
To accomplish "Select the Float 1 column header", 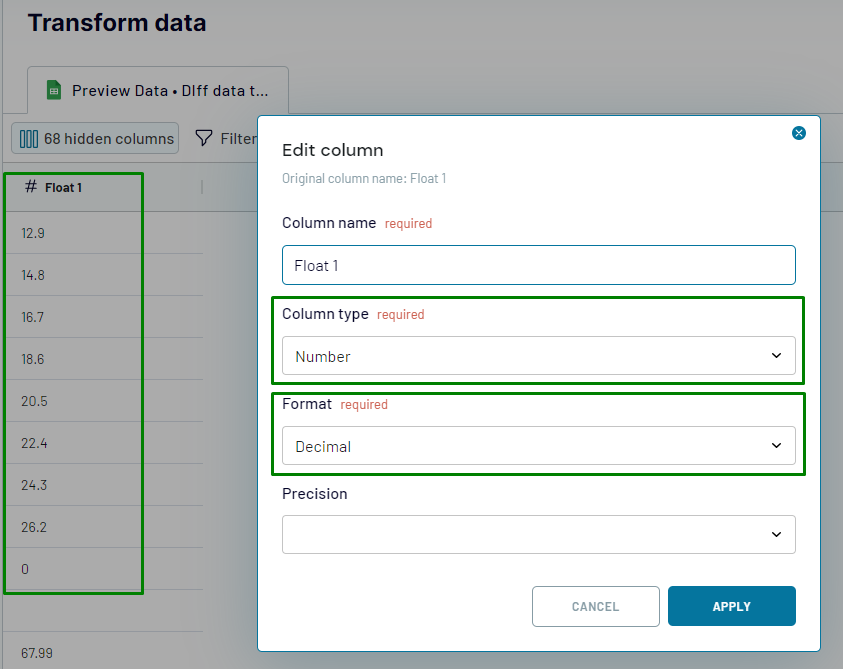I will [64, 188].
